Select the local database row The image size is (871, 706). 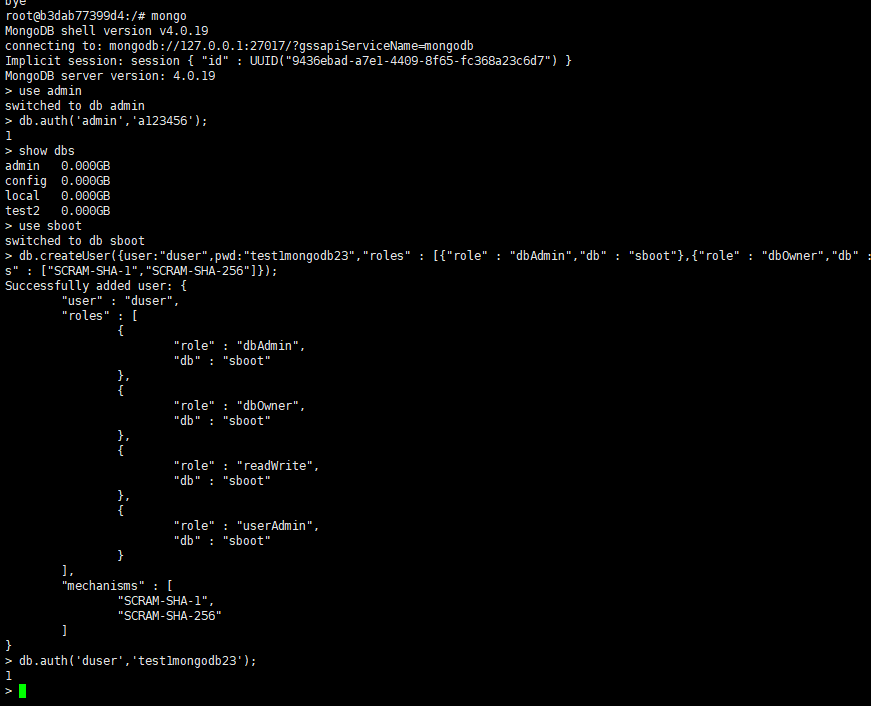click(x=57, y=196)
